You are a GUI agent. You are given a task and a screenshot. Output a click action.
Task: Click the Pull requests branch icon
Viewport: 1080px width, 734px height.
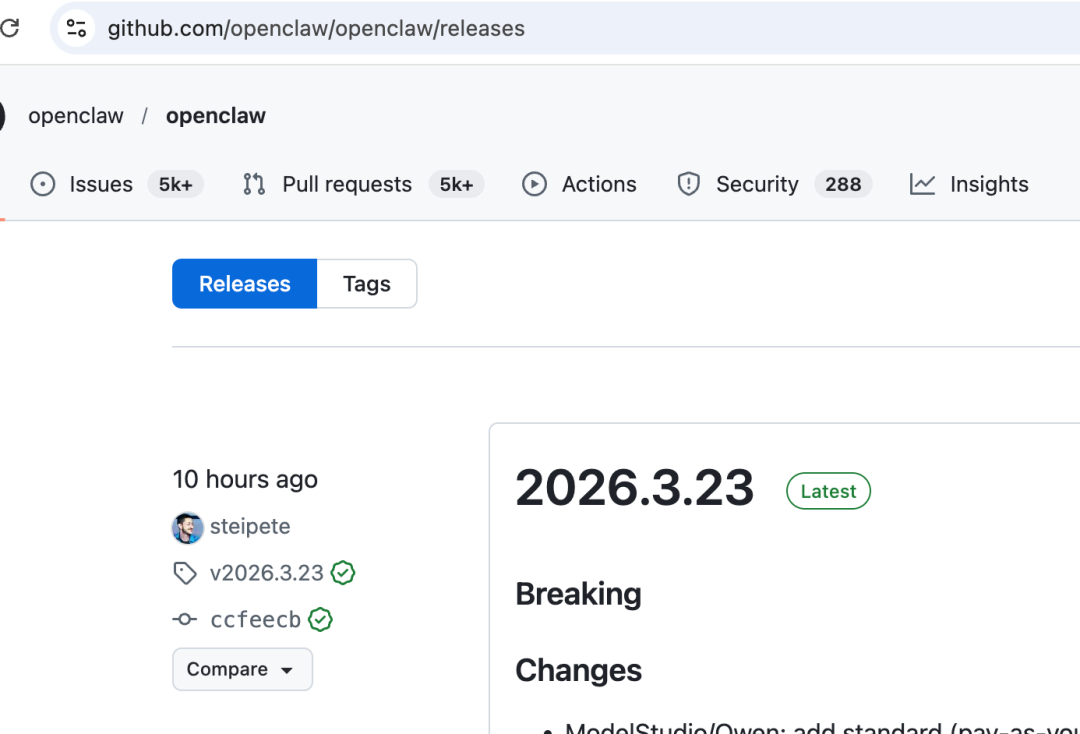click(x=254, y=185)
